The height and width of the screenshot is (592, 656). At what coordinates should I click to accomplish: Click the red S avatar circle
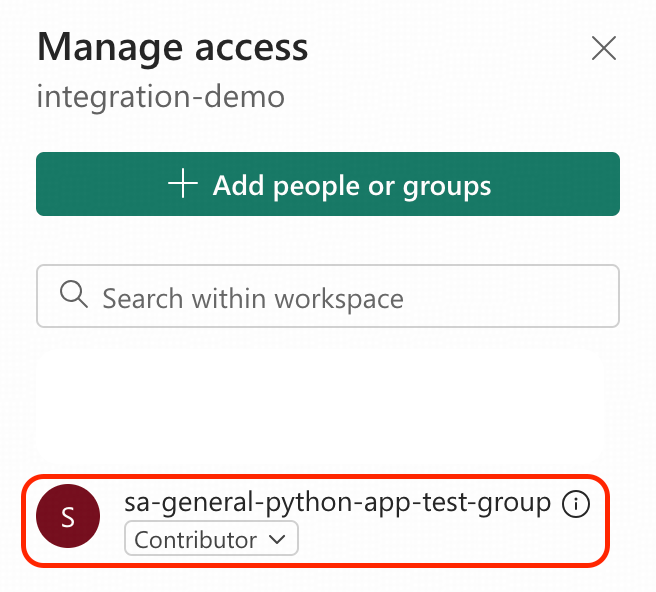(68, 516)
